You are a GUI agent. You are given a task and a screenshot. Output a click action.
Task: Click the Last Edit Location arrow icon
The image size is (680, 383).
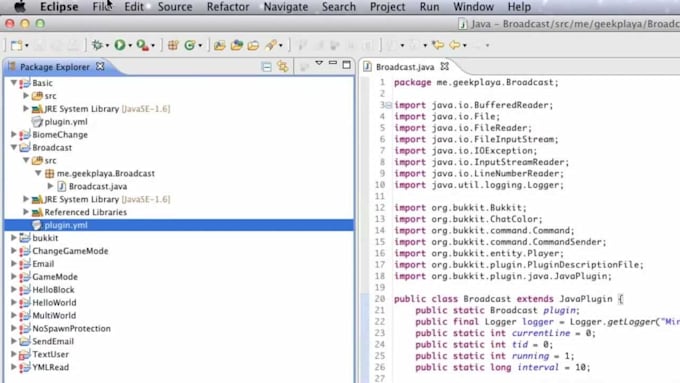[438, 45]
